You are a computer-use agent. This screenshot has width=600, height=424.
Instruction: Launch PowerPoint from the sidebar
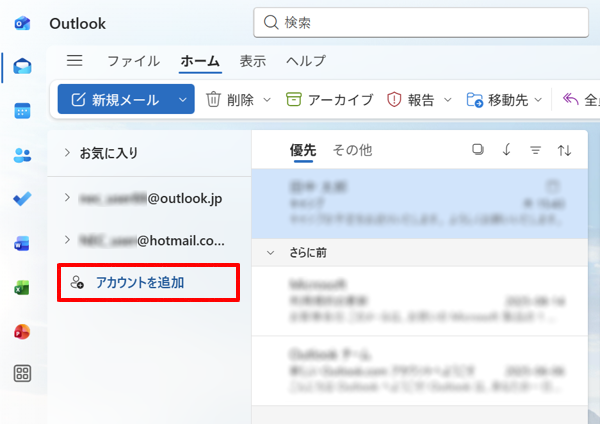pos(22,331)
